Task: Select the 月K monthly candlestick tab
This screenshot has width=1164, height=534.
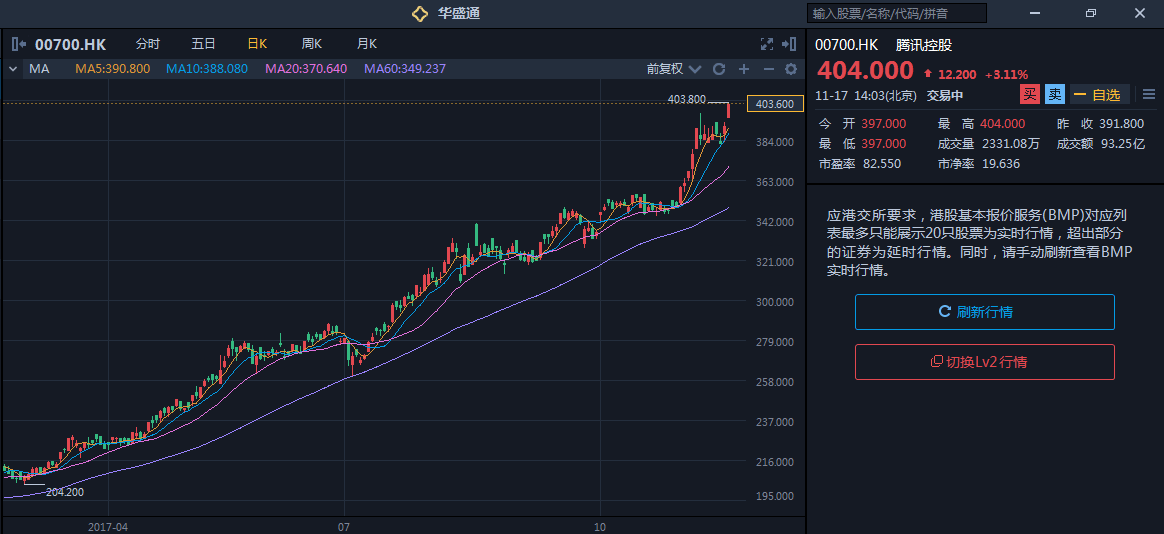Action: [x=366, y=44]
